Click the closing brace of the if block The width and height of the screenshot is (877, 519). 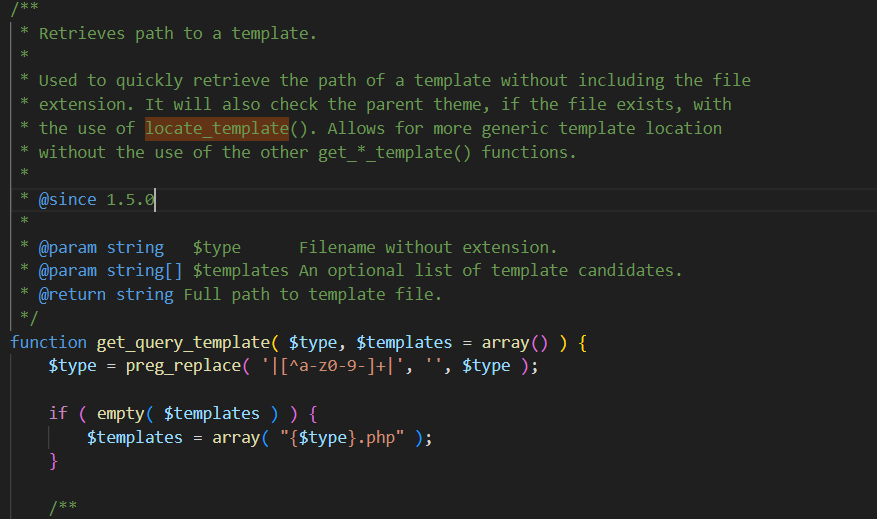click(54, 461)
